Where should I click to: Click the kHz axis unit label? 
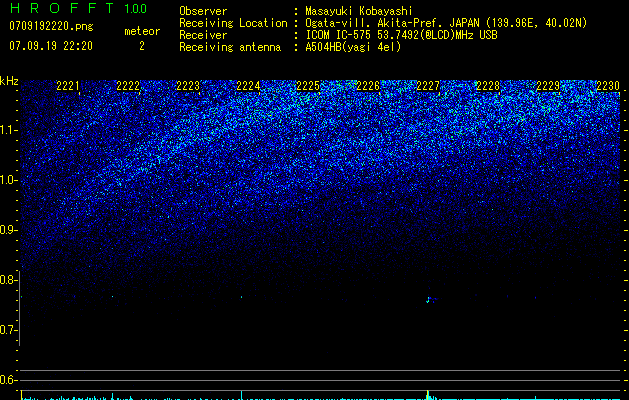point(9,81)
